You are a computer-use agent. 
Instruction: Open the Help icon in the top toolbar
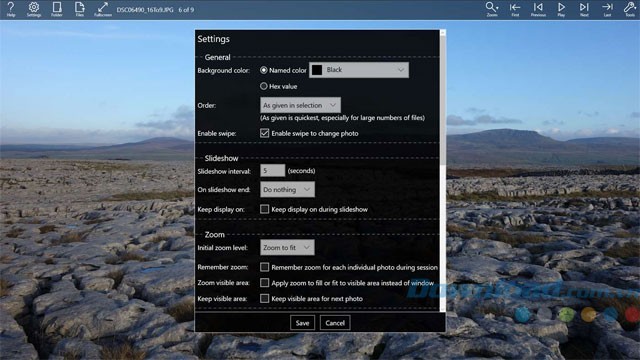11,9
